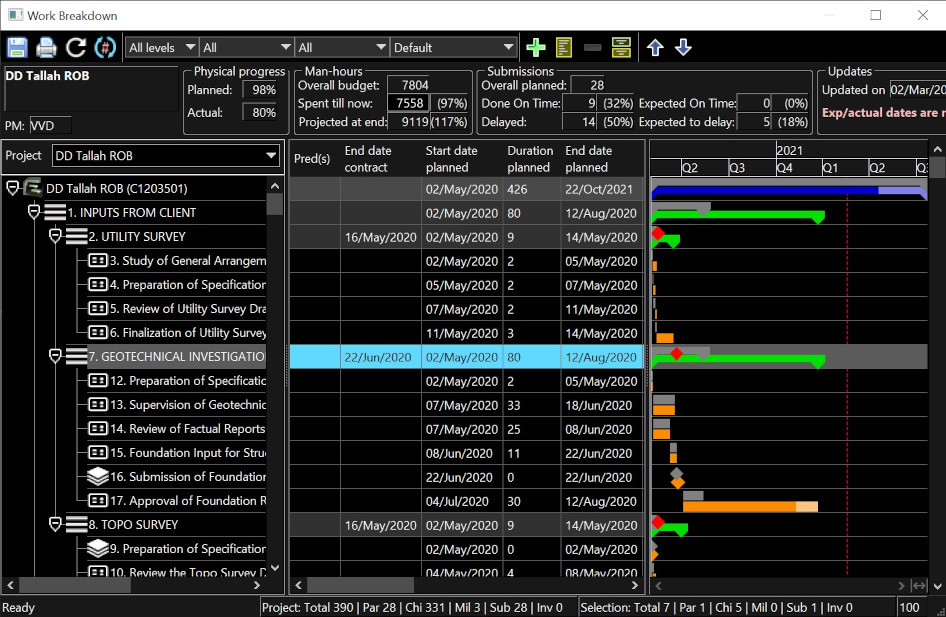Screen dimensions: 946x617
Task: Select 16. Submission of Foundation tree item
Action: click(187, 477)
